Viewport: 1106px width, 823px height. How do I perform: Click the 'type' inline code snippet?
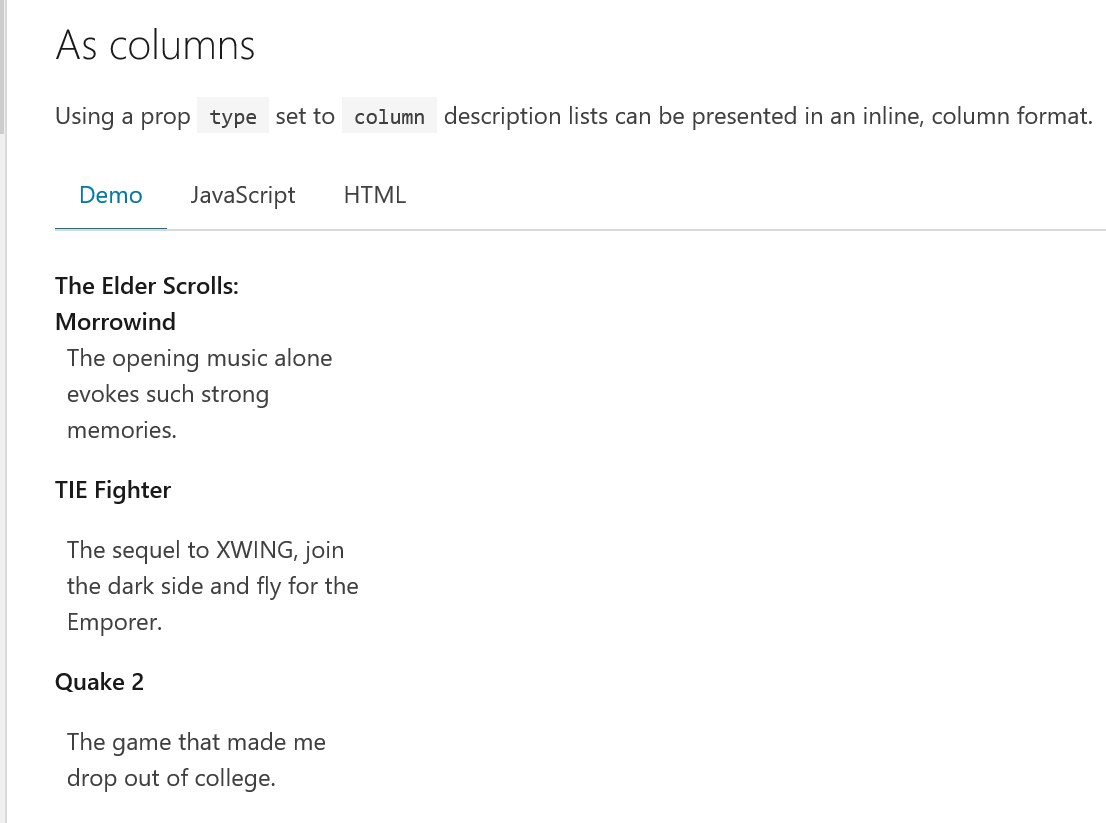click(232, 115)
